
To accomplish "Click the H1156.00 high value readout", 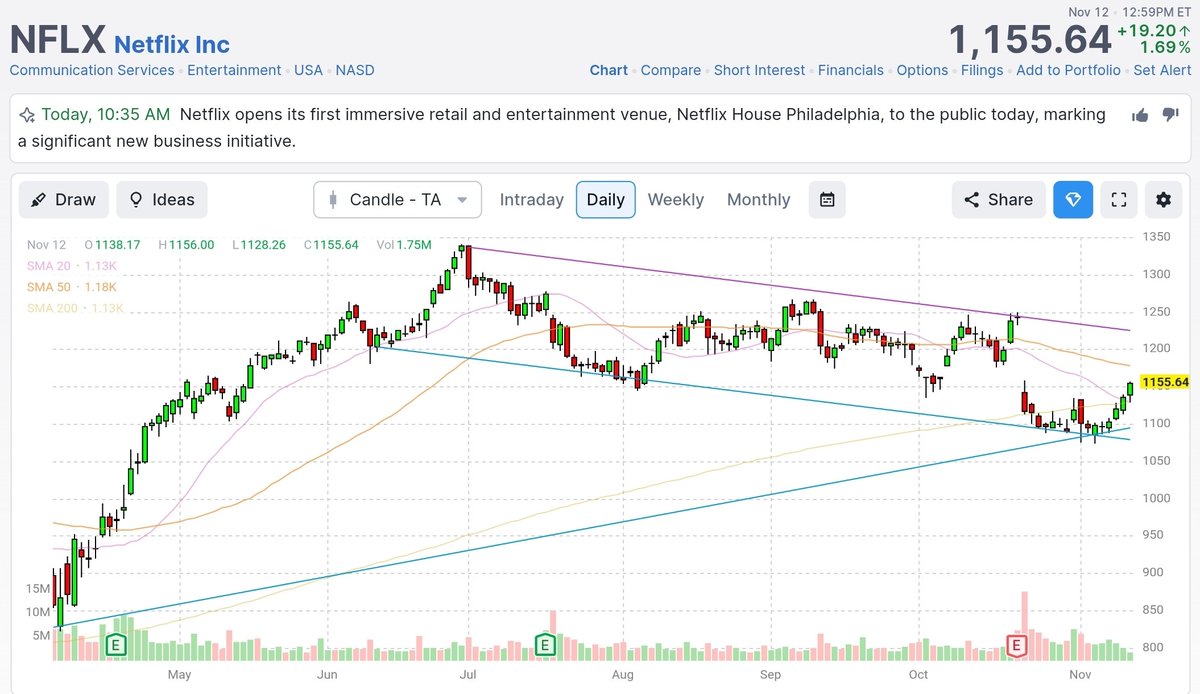I will (x=185, y=244).
